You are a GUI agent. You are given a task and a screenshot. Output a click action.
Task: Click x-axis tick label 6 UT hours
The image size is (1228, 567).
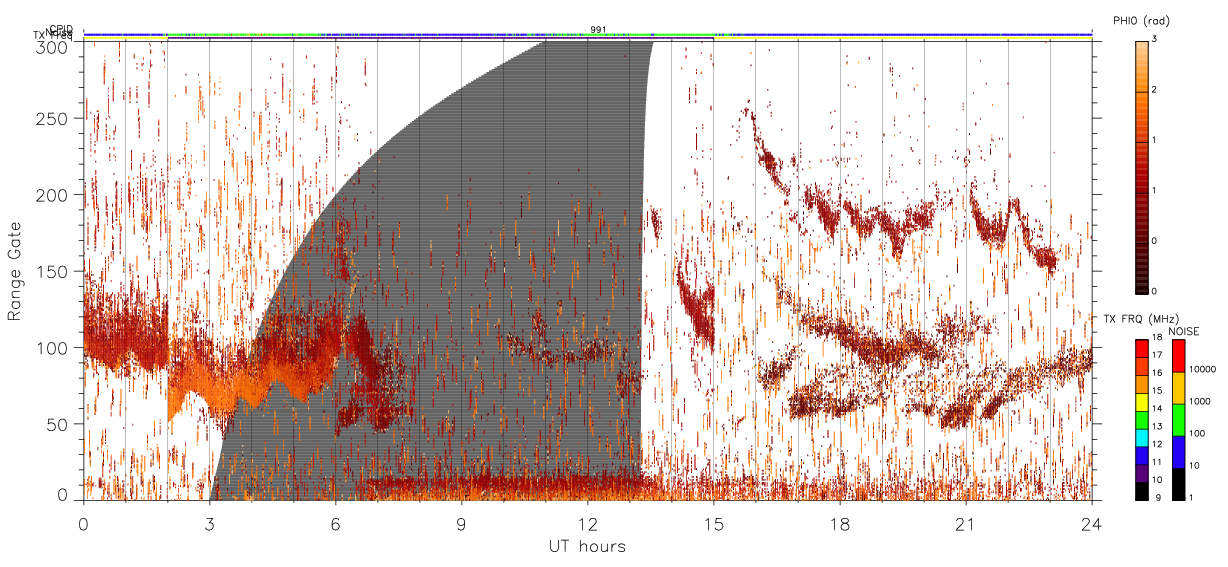336,524
